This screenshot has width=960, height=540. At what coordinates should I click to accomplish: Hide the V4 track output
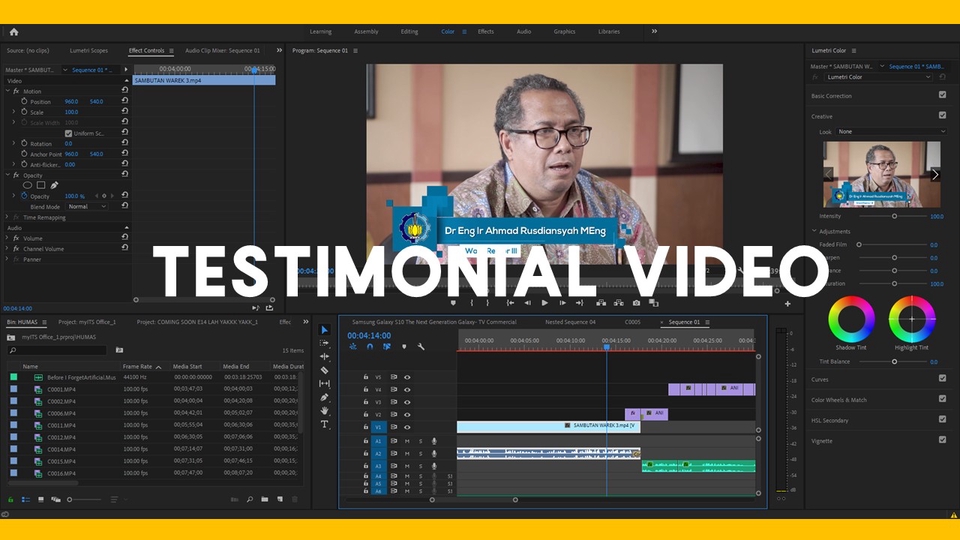coord(407,389)
